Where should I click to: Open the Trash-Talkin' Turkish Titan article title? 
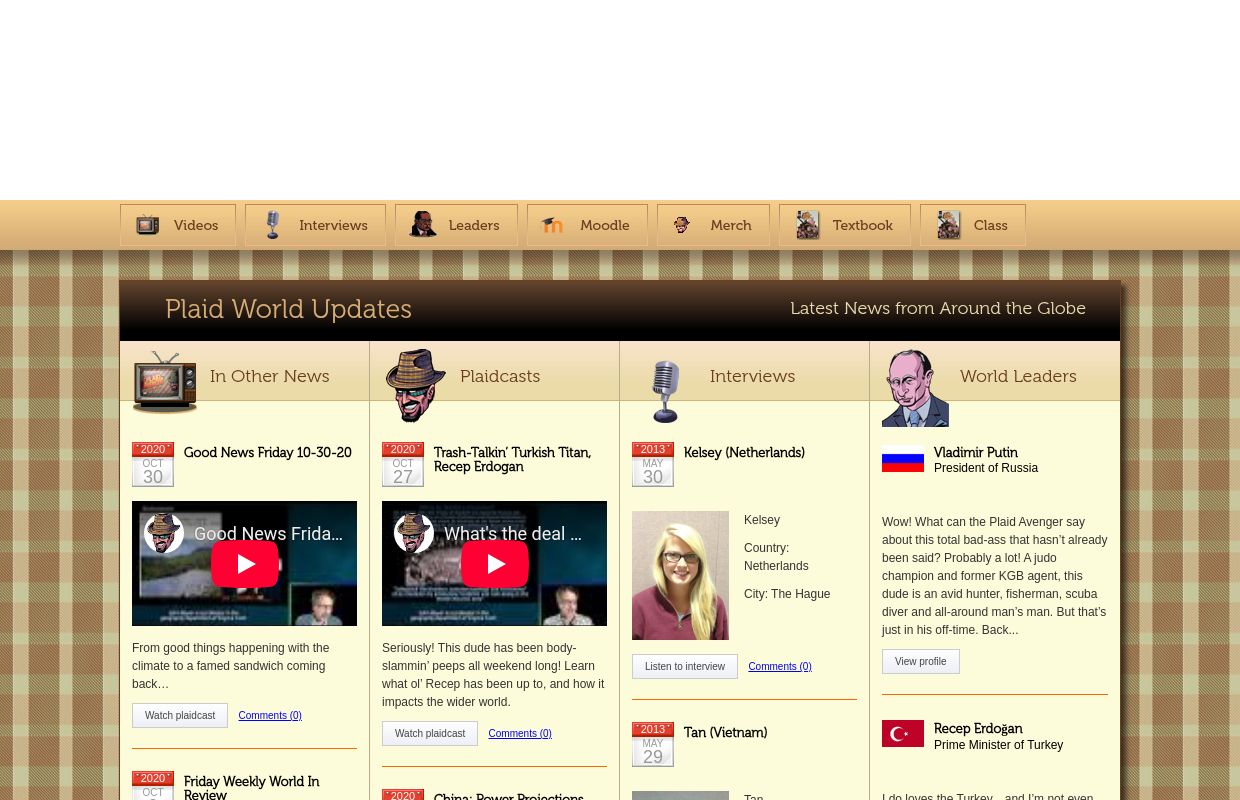click(x=512, y=460)
